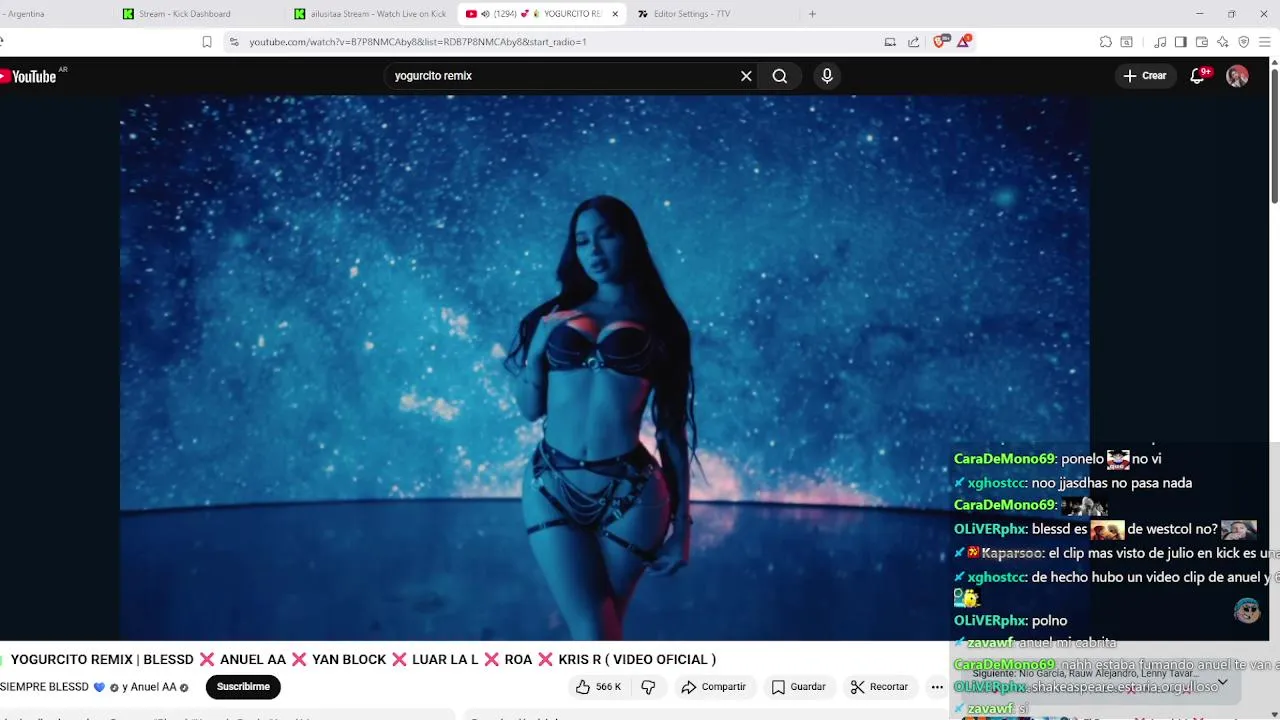Clip video with Recortar button
This screenshot has height=720, width=1280.
(x=879, y=687)
